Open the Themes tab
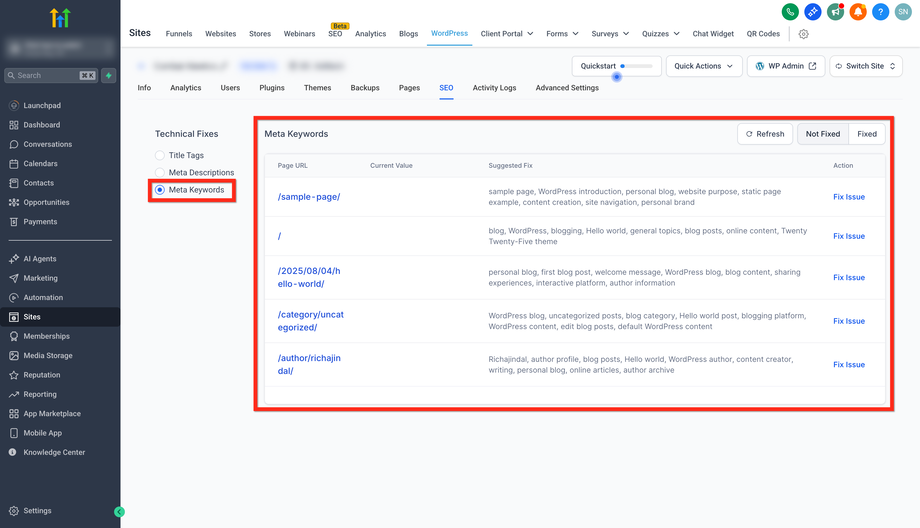 pyautogui.click(x=317, y=88)
